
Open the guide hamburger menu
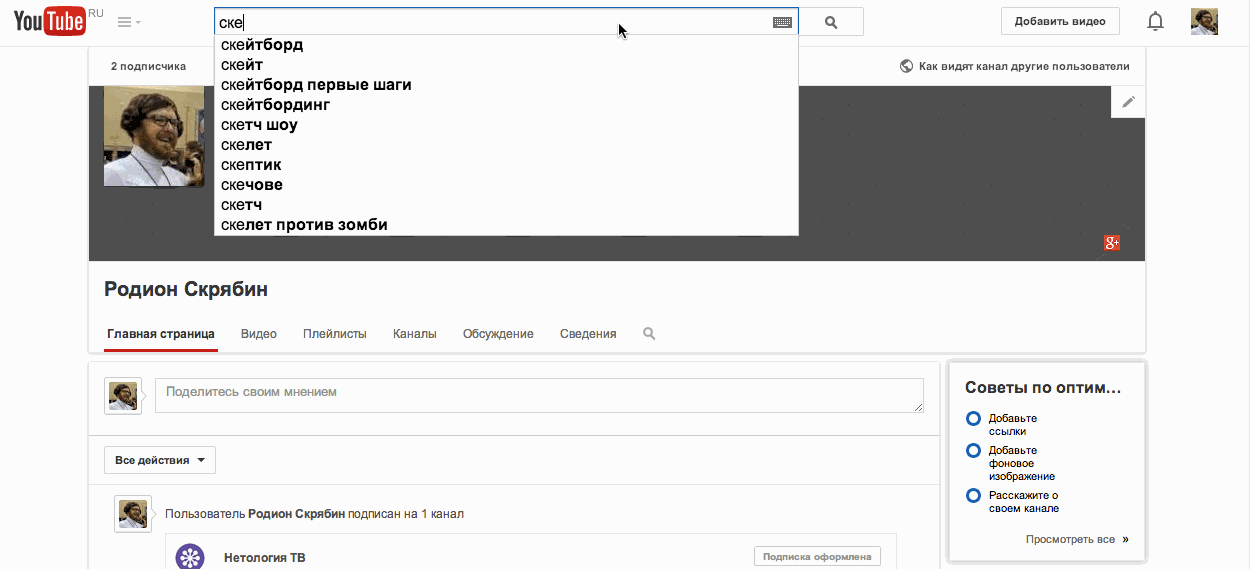tap(129, 22)
